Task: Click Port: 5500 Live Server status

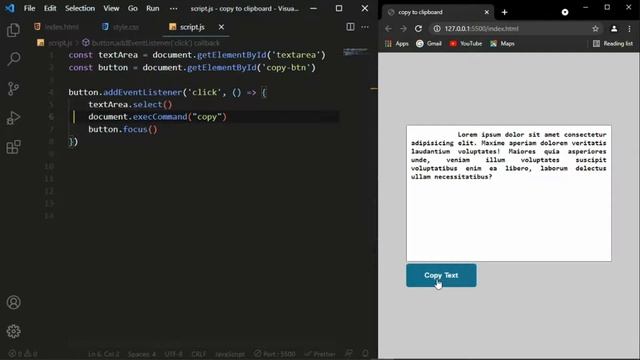Action: click(275, 354)
